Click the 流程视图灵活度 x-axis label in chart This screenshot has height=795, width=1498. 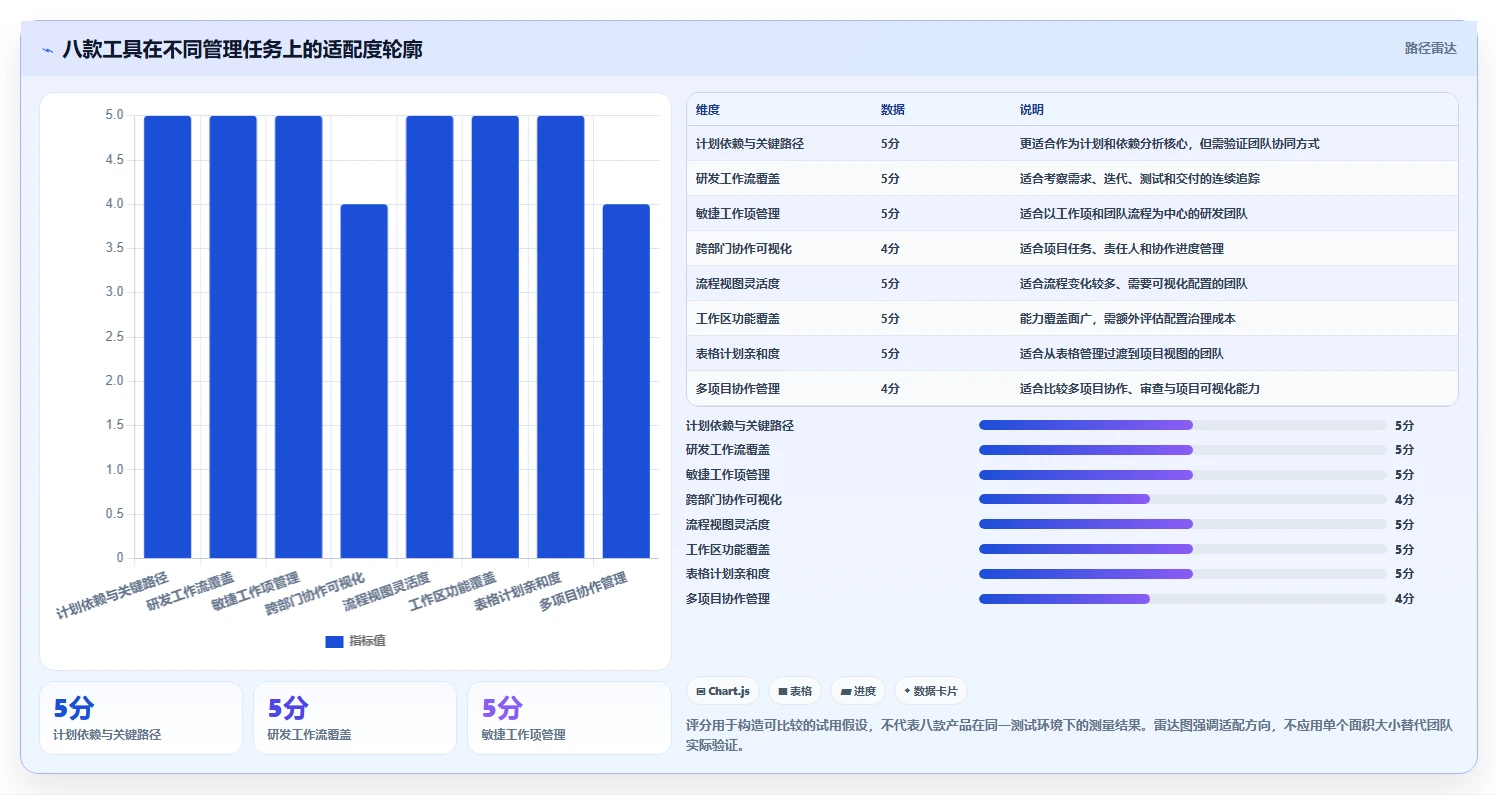pos(386,592)
